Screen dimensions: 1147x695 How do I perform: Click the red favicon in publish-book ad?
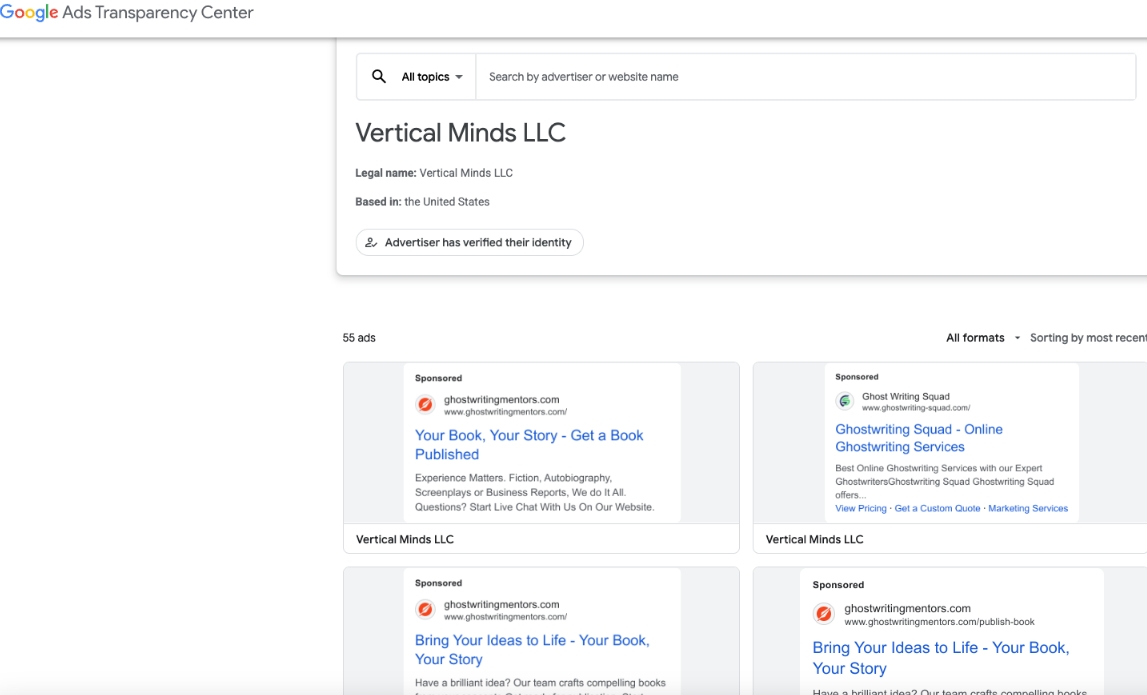click(824, 613)
